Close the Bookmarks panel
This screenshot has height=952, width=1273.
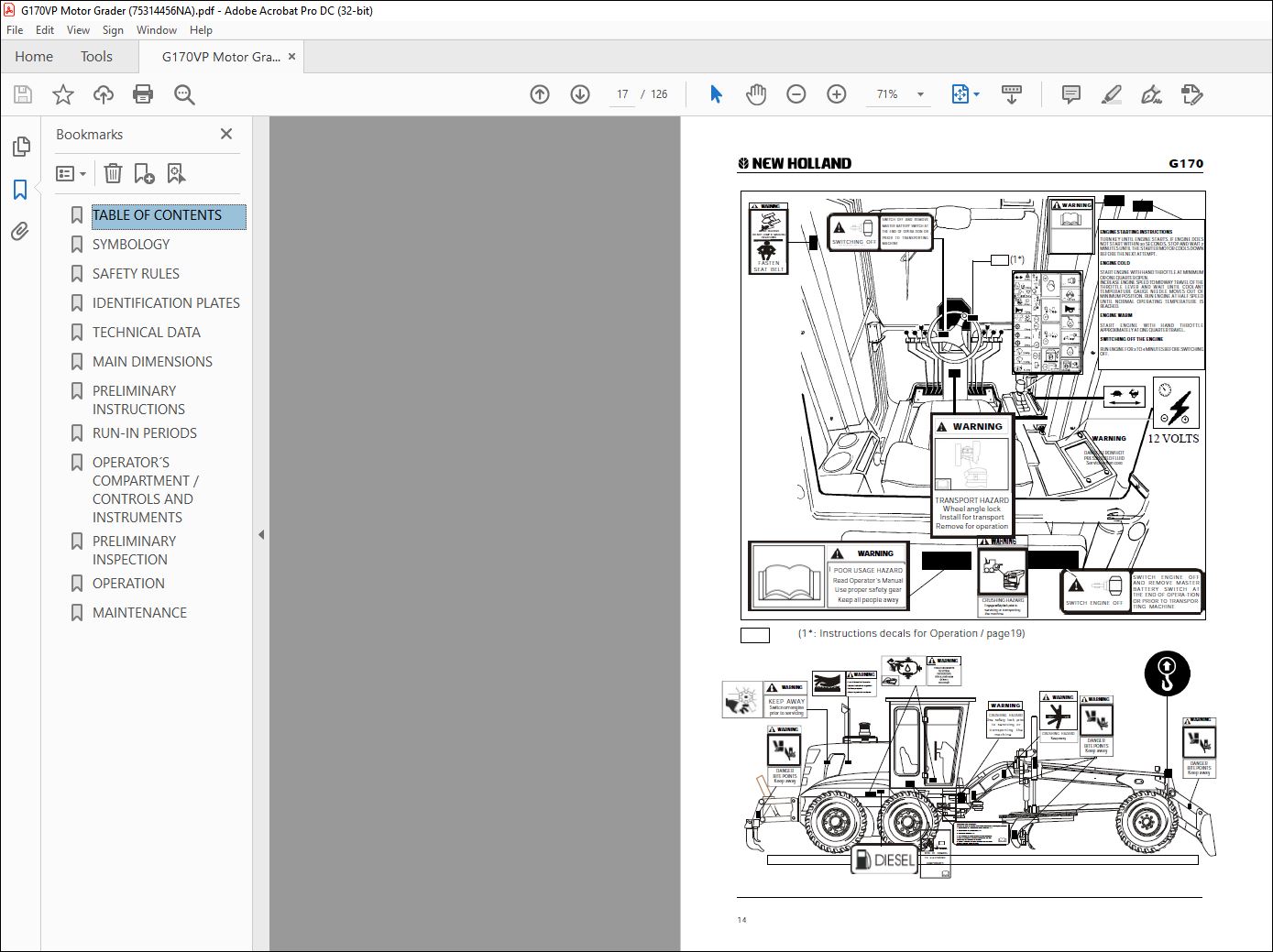pyautogui.click(x=226, y=134)
